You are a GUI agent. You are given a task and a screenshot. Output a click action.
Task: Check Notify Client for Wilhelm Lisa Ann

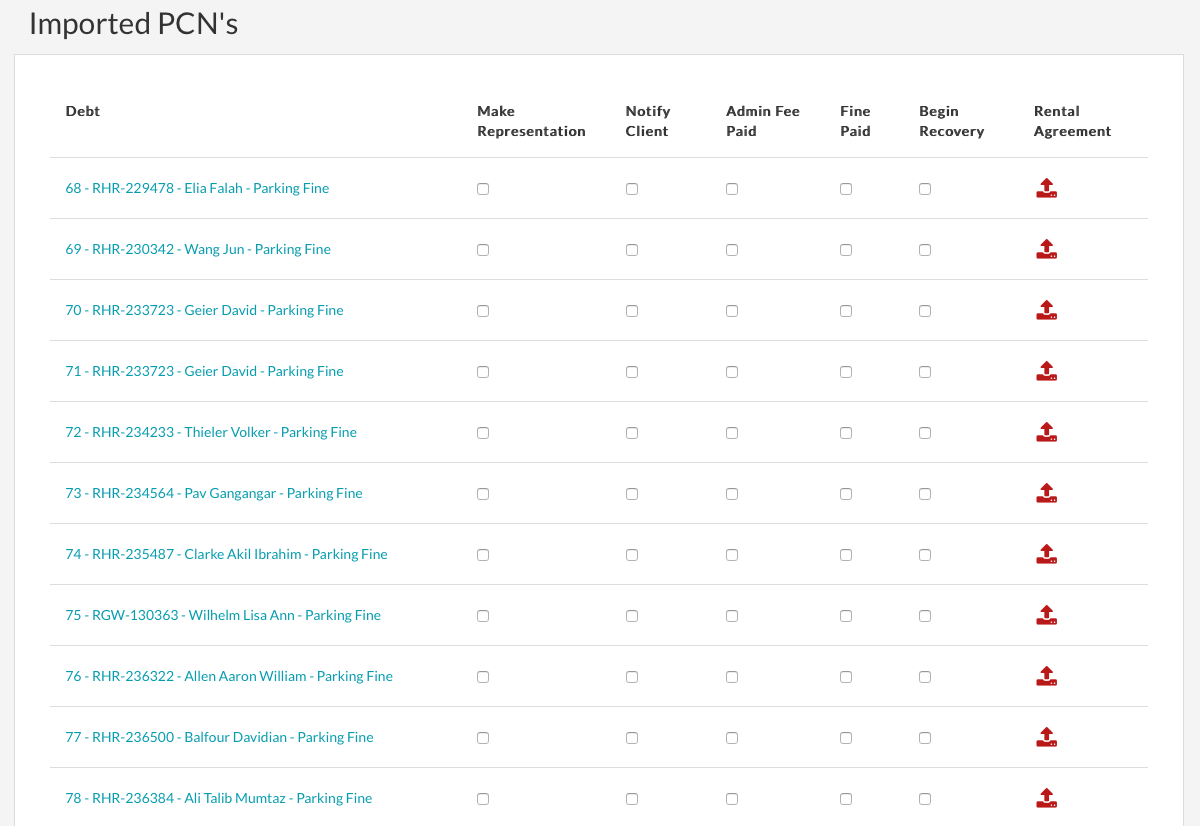click(632, 616)
